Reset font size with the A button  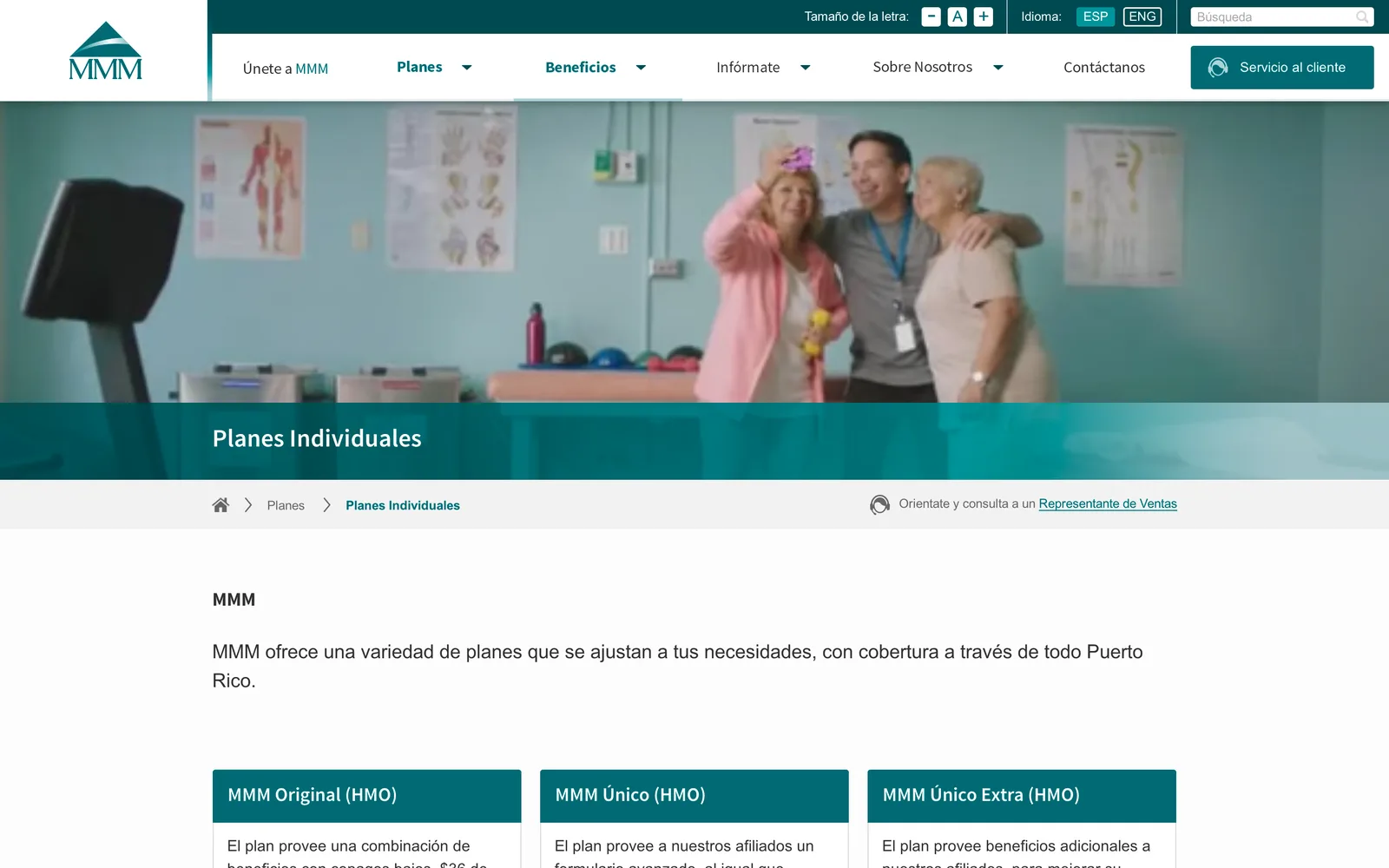click(x=957, y=16)
